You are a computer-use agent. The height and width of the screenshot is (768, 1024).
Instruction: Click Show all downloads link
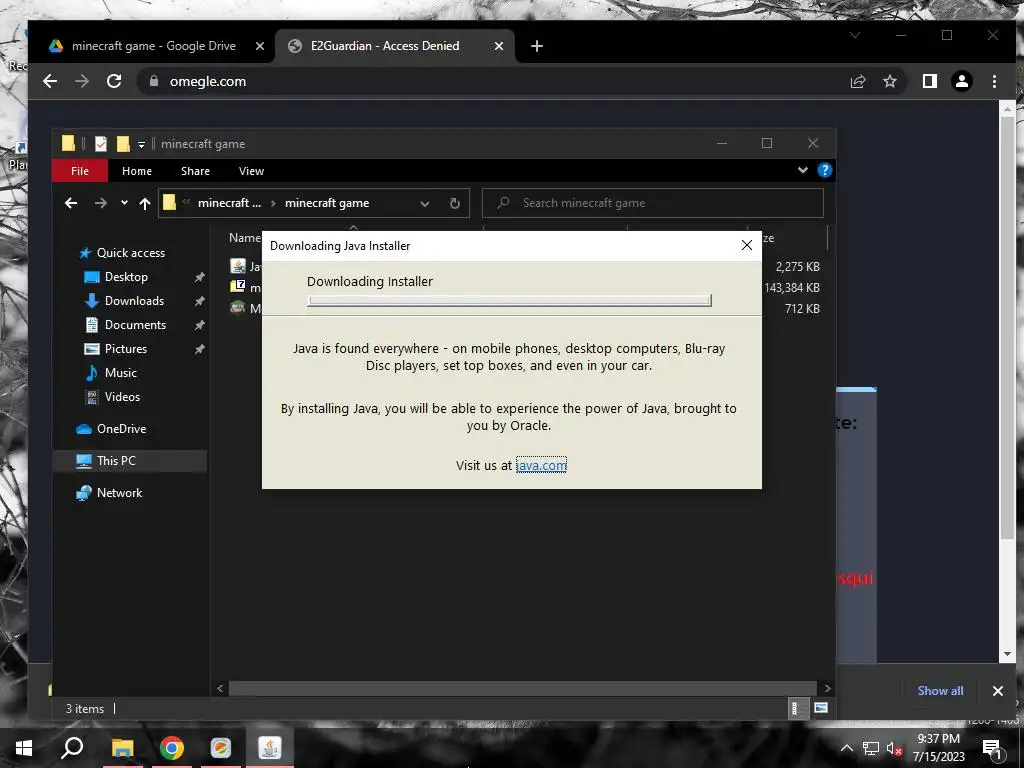tap(940, 690)
